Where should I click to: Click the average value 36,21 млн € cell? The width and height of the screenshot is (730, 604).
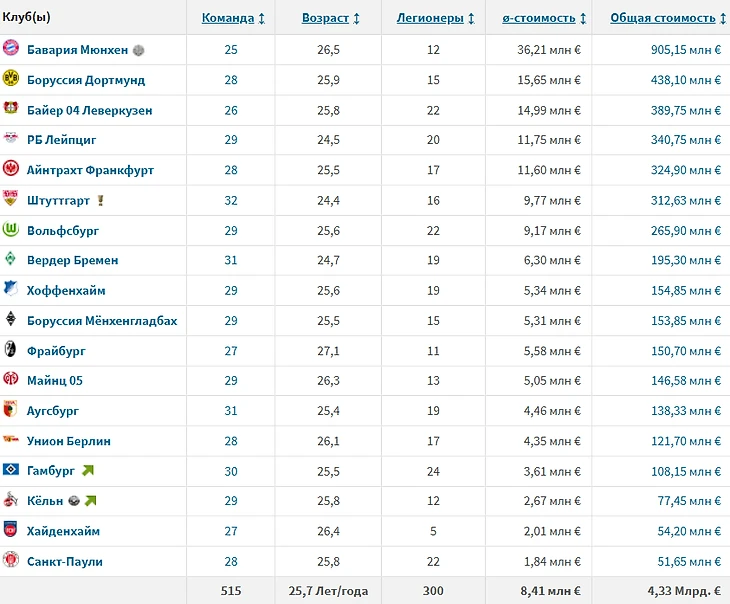(549, 50)
